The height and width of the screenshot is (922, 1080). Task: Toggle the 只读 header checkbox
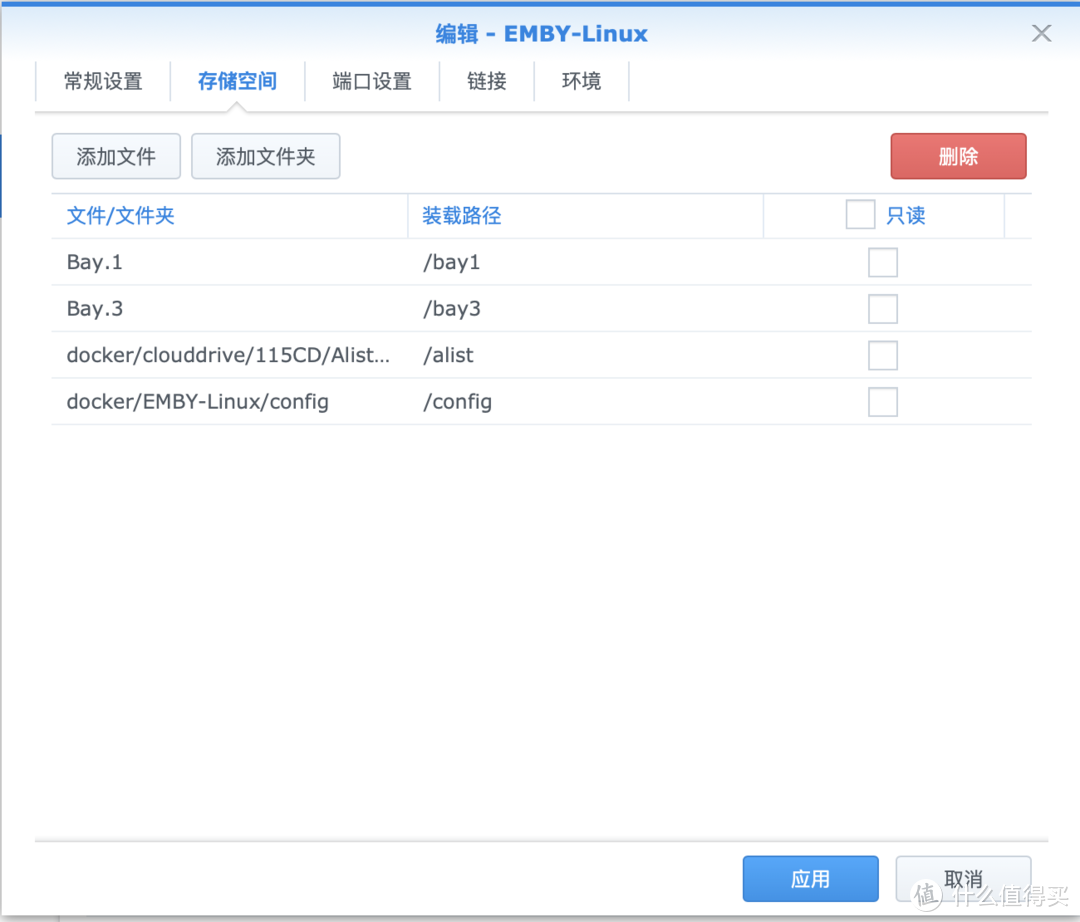click(x=860, y=214)
